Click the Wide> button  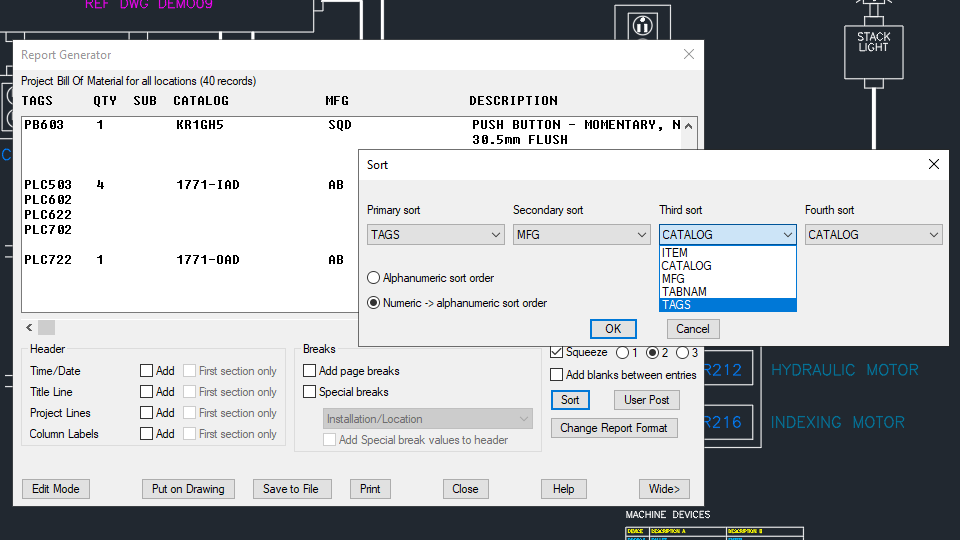point(664,489)
